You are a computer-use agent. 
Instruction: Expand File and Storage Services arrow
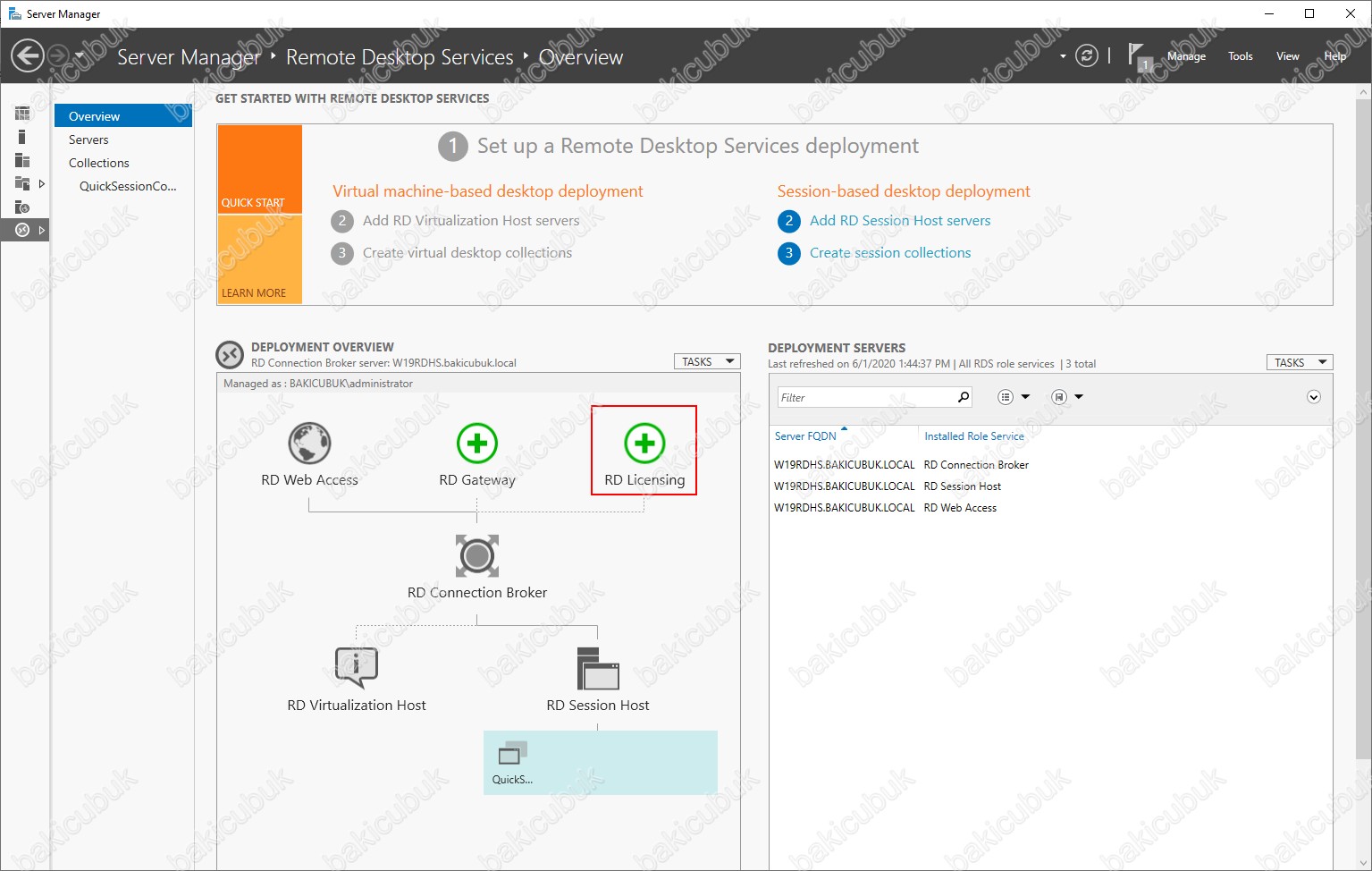click(x=41, y=183)
